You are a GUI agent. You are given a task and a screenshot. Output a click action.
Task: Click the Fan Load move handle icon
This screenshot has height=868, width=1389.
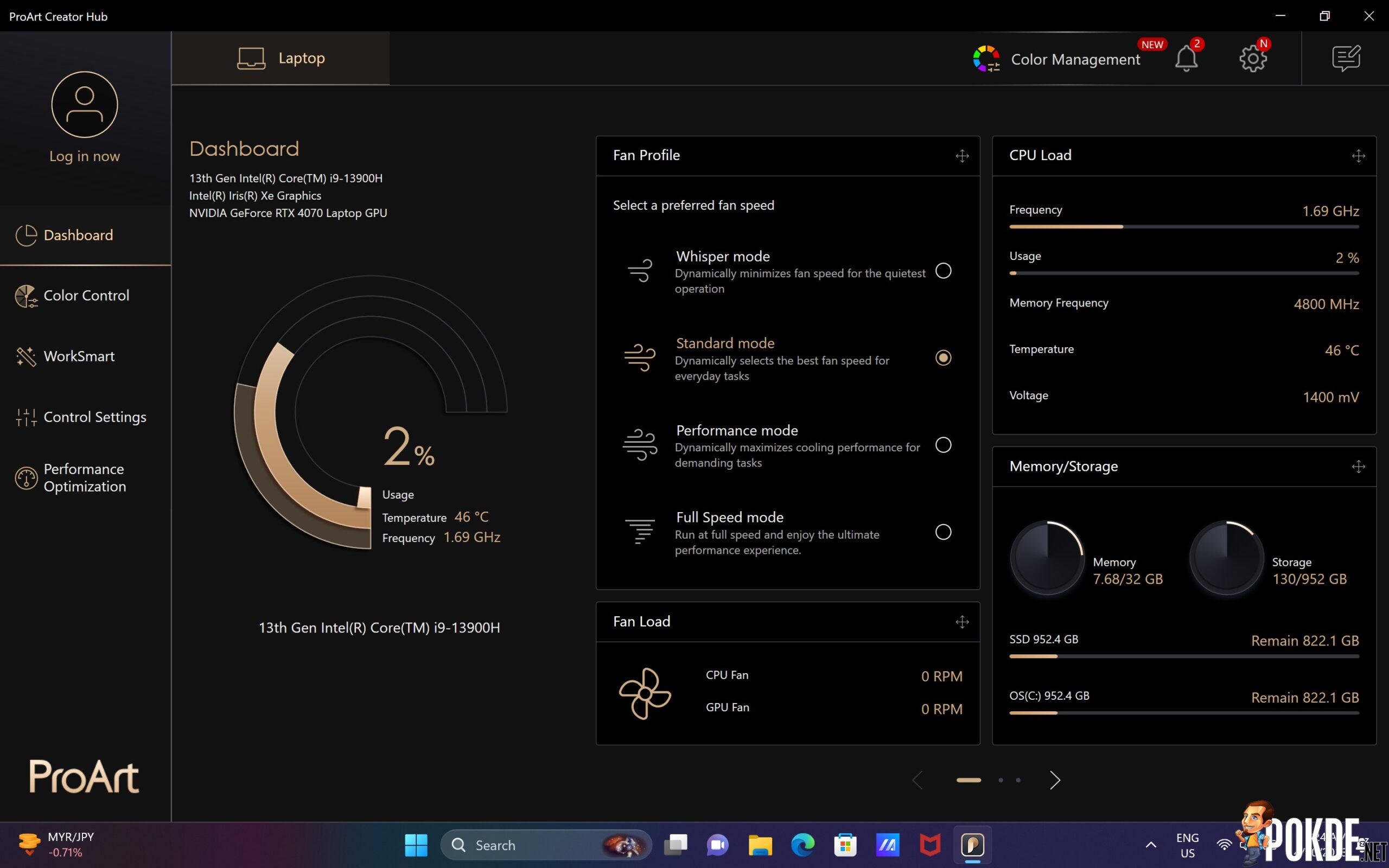[962, 622]
